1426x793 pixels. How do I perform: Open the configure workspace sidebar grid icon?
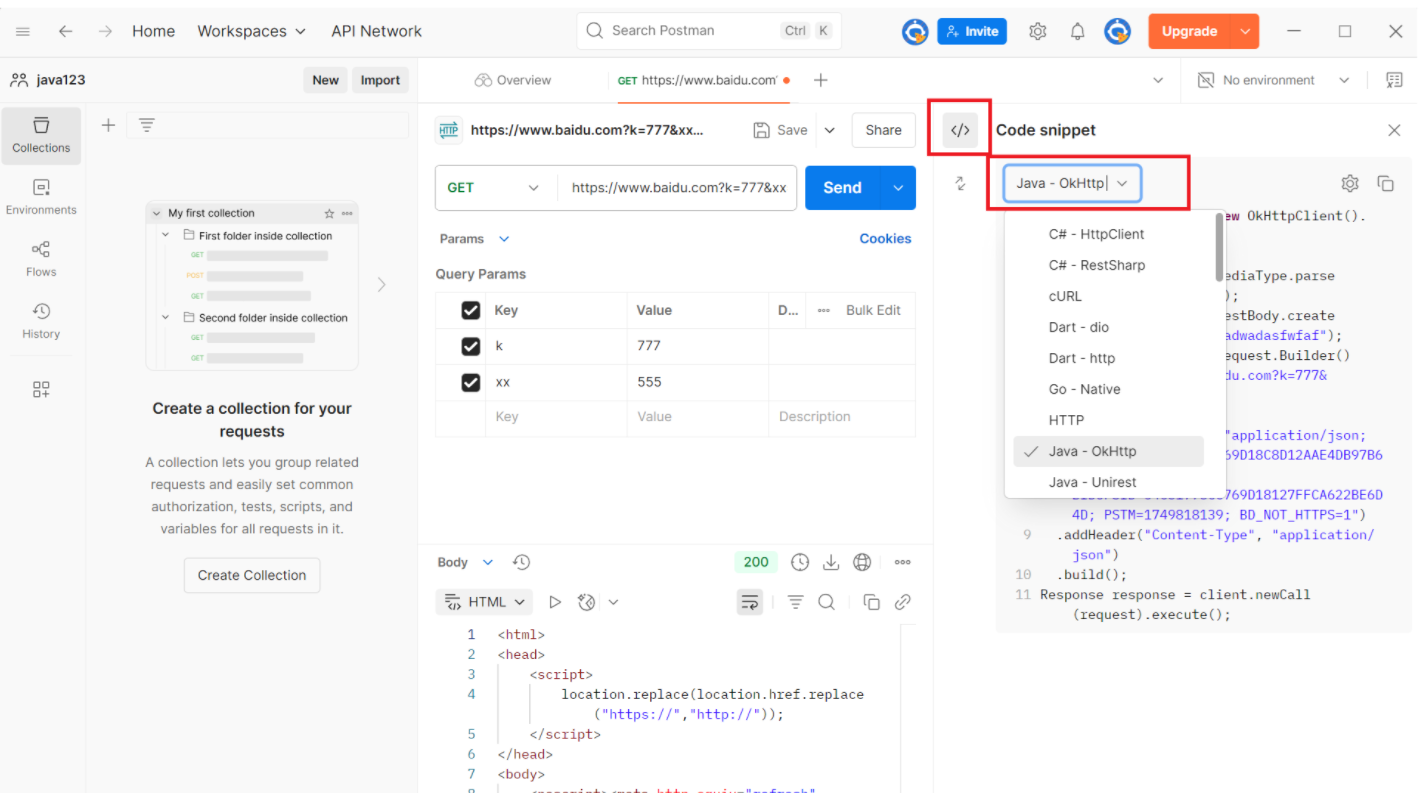[x=41, y=389]
